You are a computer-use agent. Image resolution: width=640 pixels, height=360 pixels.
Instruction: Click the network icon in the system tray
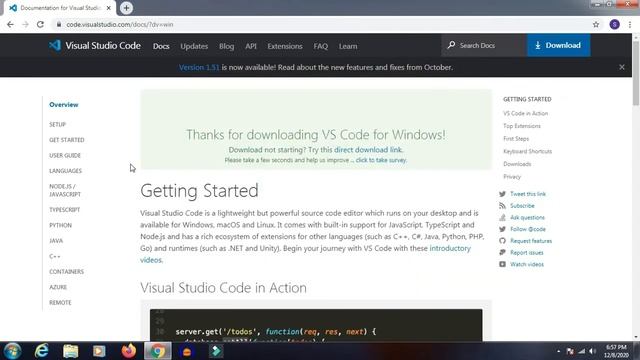tap(582, 351)
